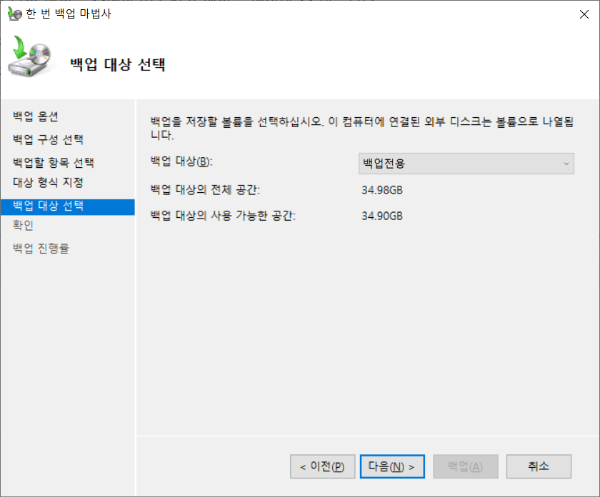The width and height of the screenshot is (600, 497).
Task: Click the 백업 진행률 step in sidebar
Action: (41, 249)
